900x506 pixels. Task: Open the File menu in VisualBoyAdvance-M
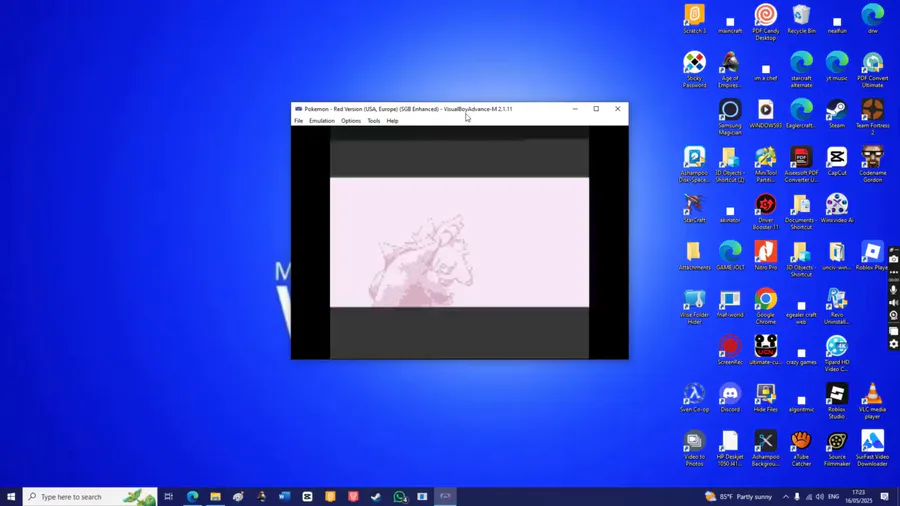coord(298,121)
